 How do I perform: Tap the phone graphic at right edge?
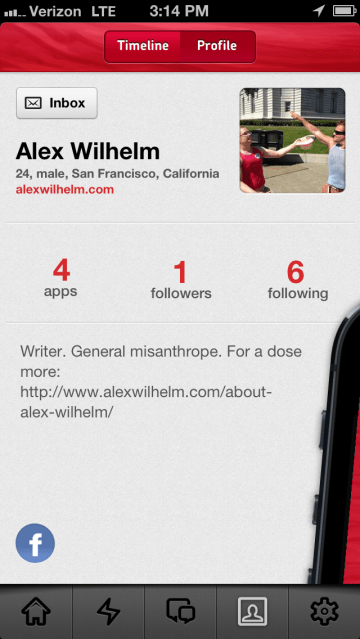[x=335, y=444]
